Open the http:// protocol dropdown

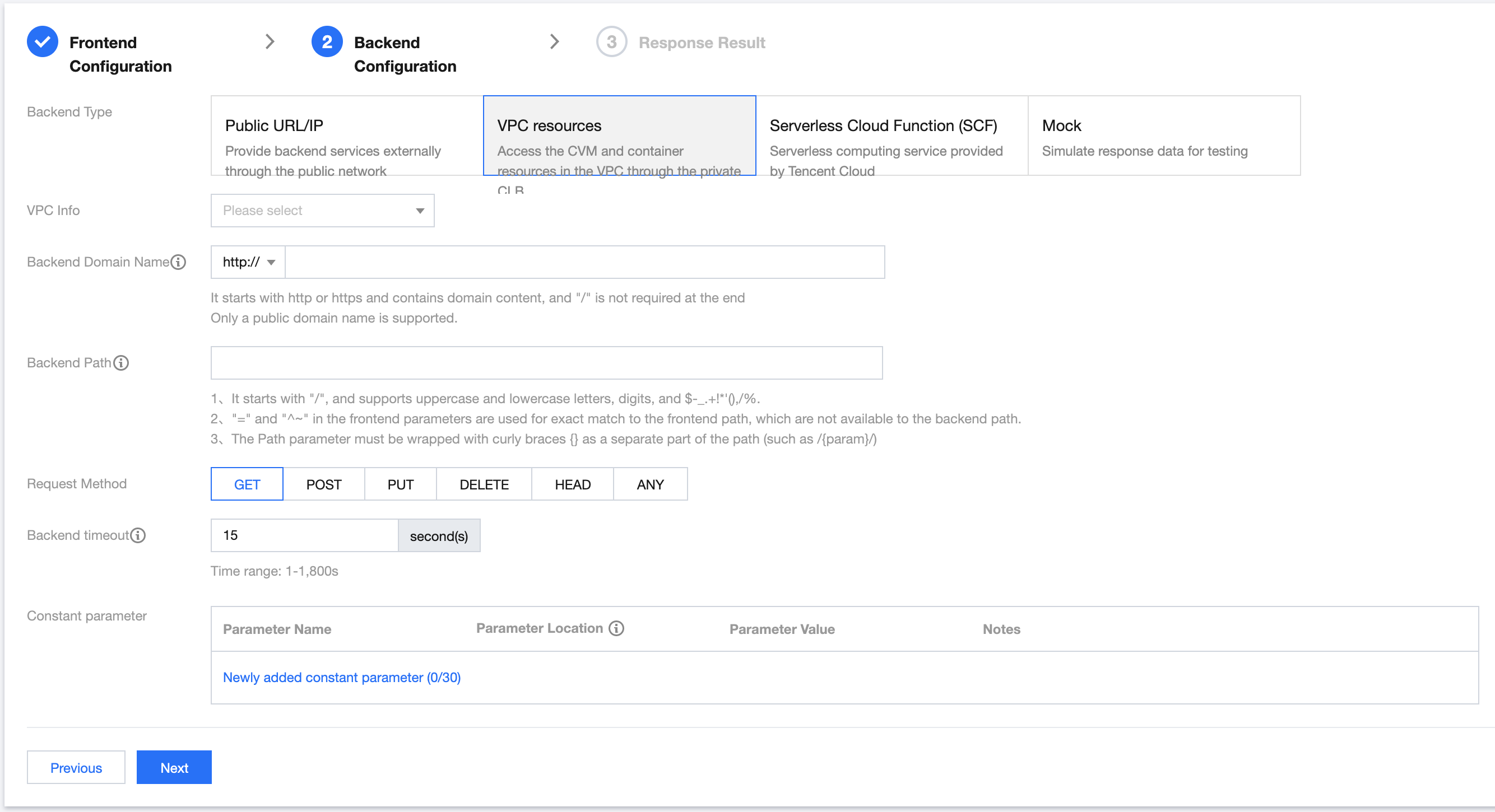point(248,262)
